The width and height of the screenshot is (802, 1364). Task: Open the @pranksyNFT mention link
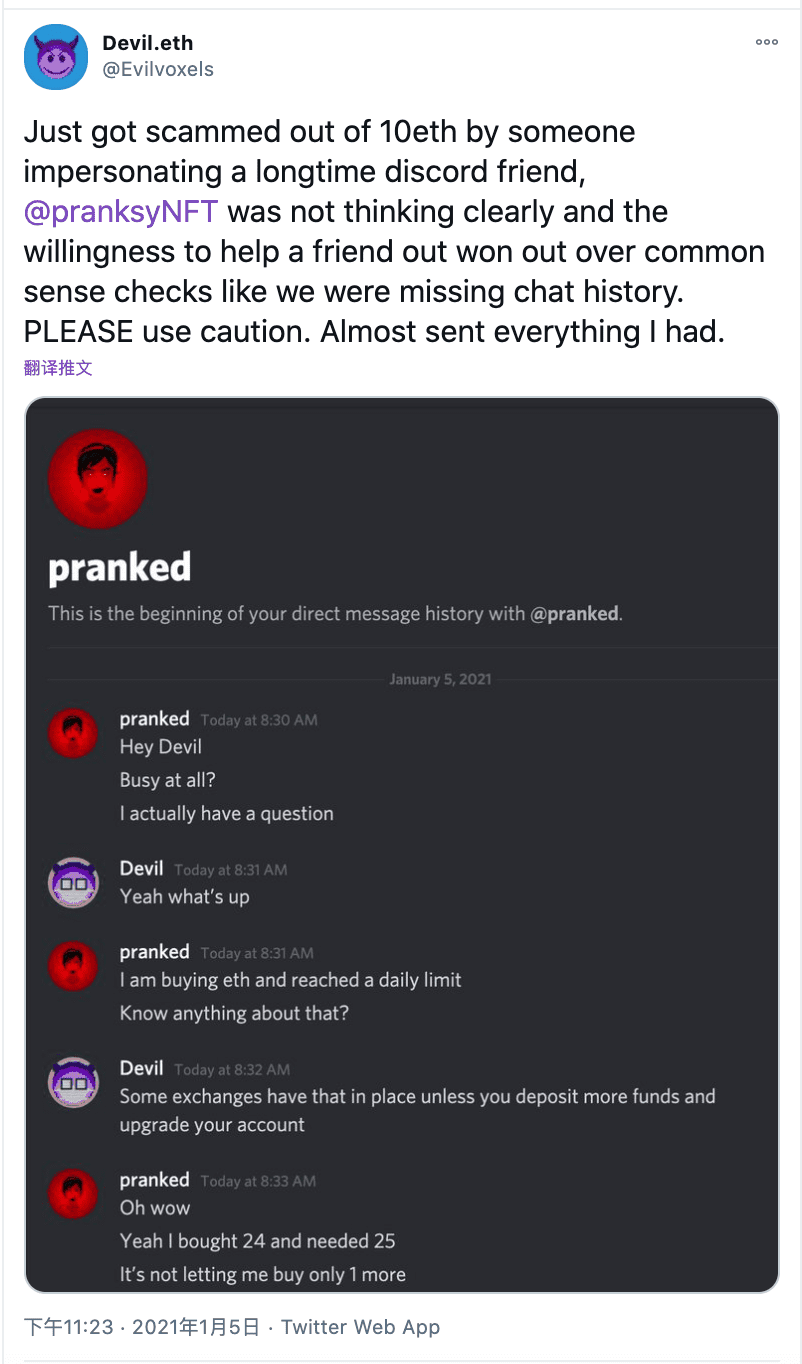pos(121,212)
